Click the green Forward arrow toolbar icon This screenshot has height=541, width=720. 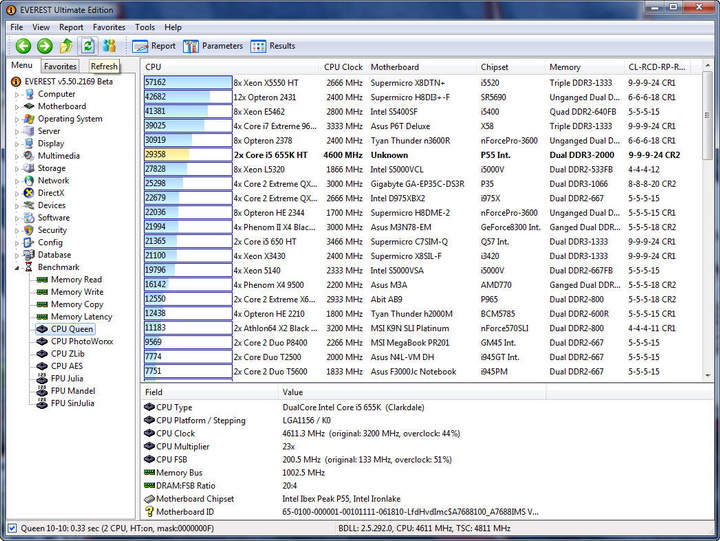tap(45, 46)
